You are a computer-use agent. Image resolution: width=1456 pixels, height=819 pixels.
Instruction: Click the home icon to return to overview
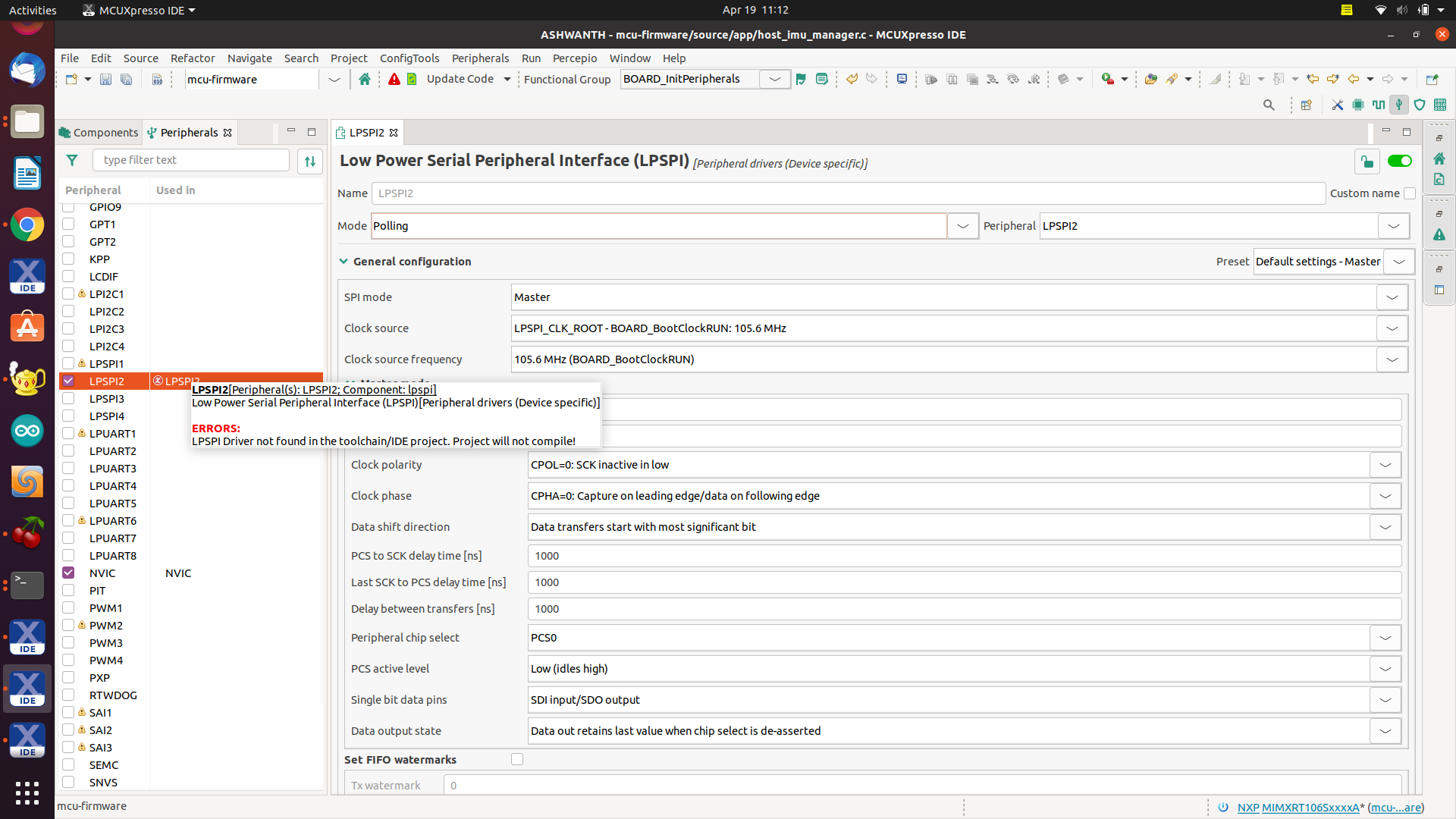[x=365, y=79]
